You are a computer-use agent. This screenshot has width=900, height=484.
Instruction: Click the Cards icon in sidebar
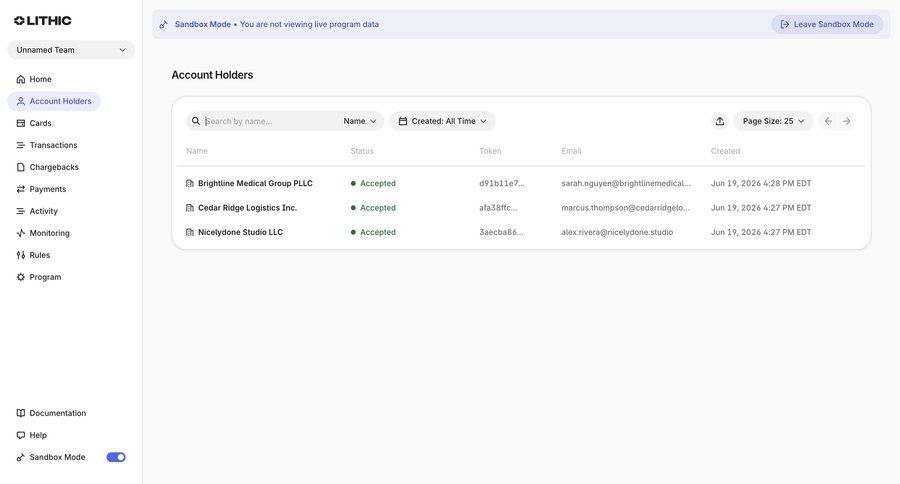coord(21,123)
